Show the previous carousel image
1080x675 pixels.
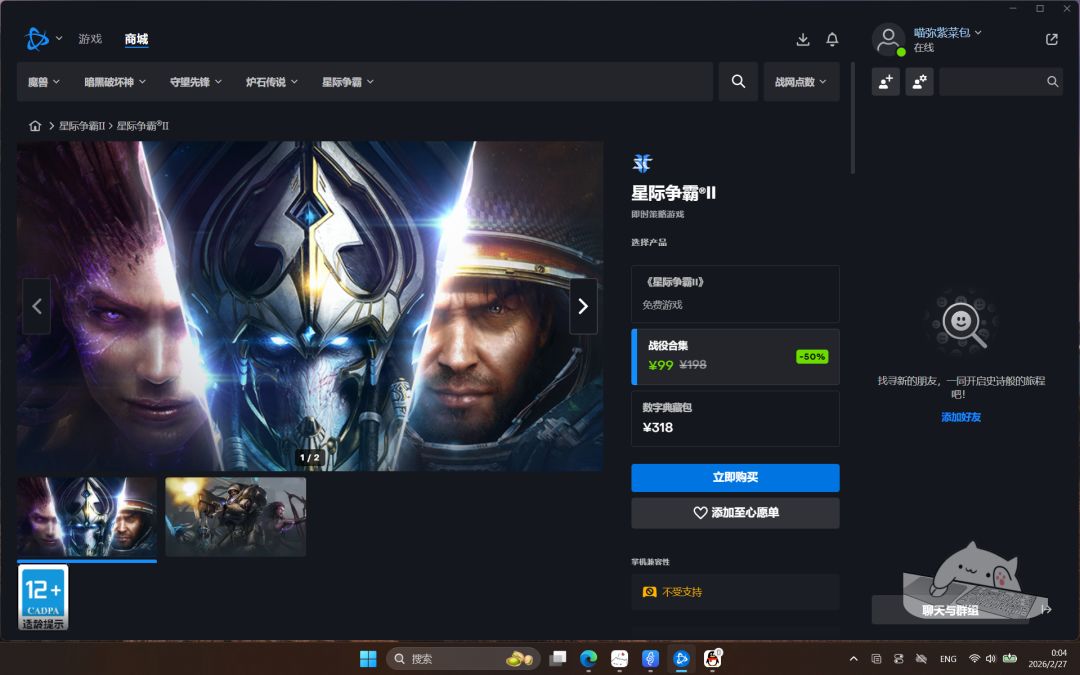pos(37,306)
